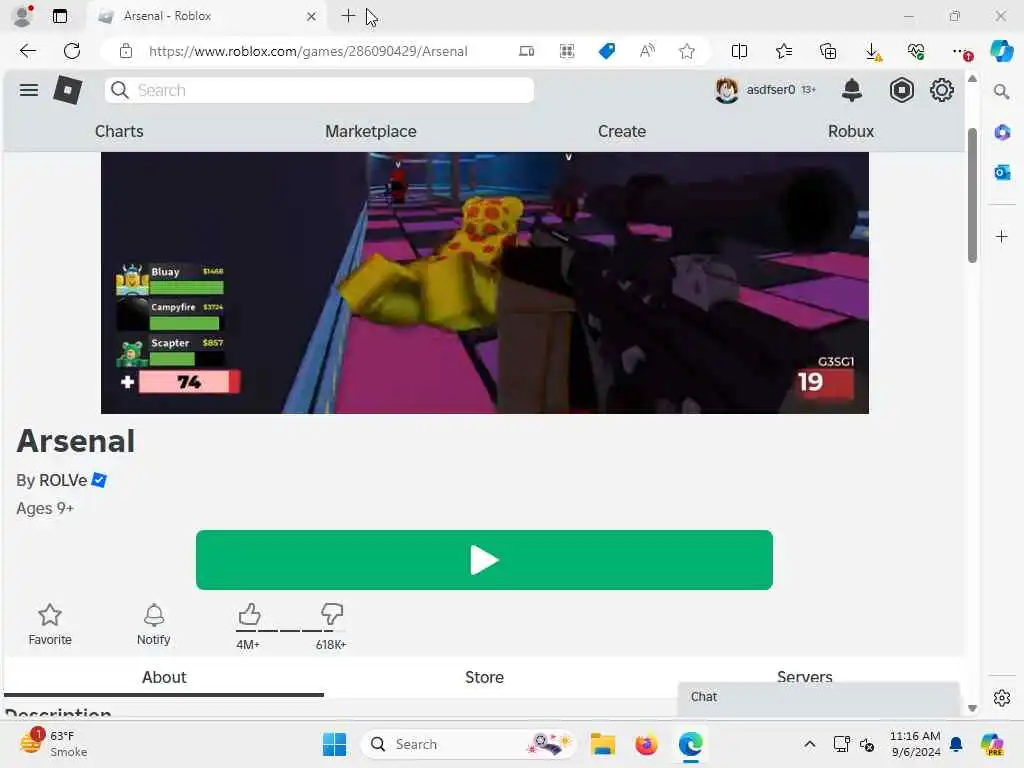
Task: Switch to the About tab
Action: point(164,677)
